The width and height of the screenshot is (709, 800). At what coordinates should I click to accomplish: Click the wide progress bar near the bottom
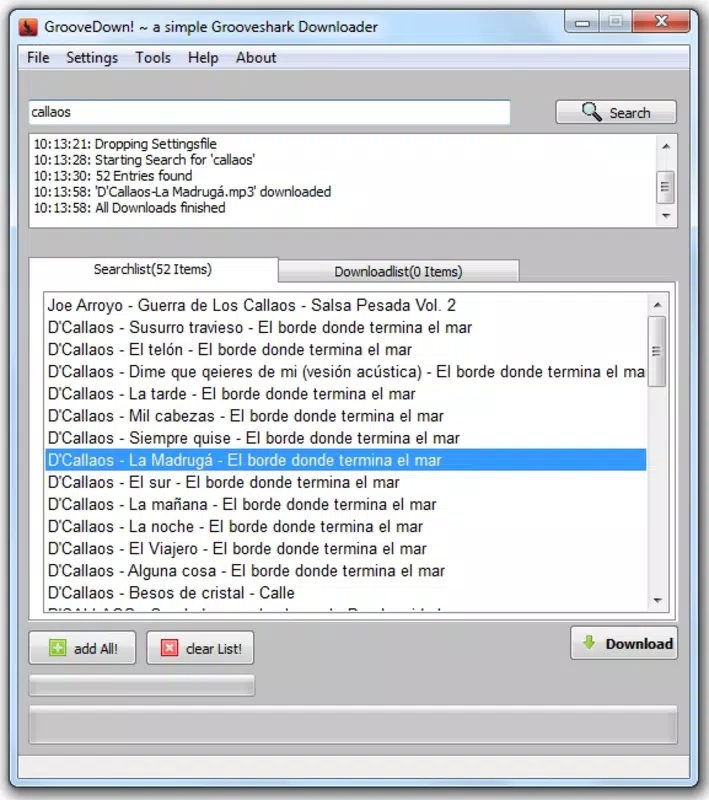point(353,724)
